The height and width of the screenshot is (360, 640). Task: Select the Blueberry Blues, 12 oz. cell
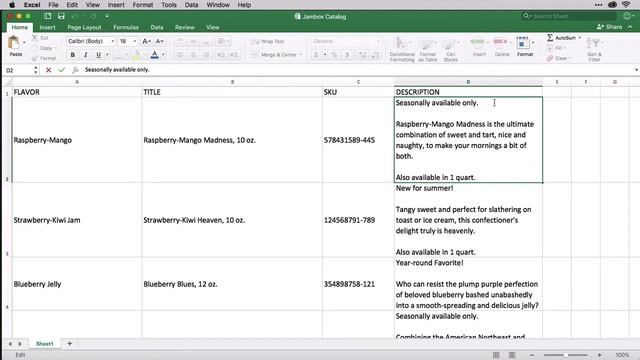click(232, 284)
